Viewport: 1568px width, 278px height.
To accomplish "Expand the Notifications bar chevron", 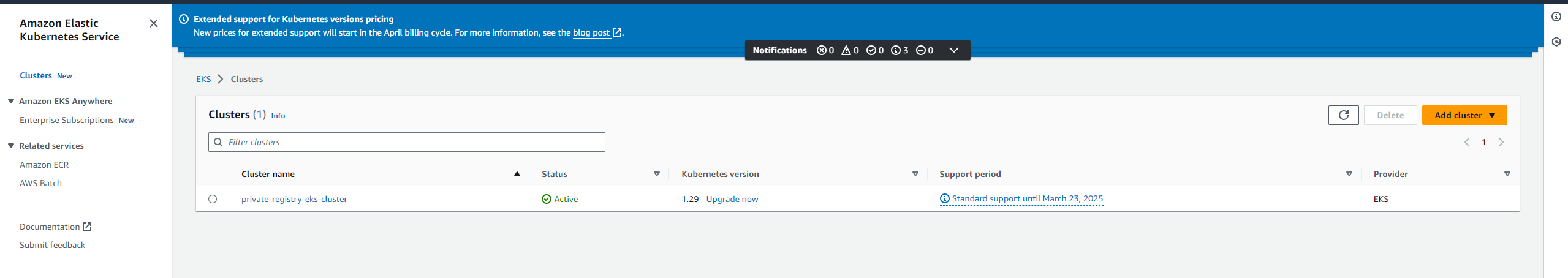I will (x=953, y=50).
